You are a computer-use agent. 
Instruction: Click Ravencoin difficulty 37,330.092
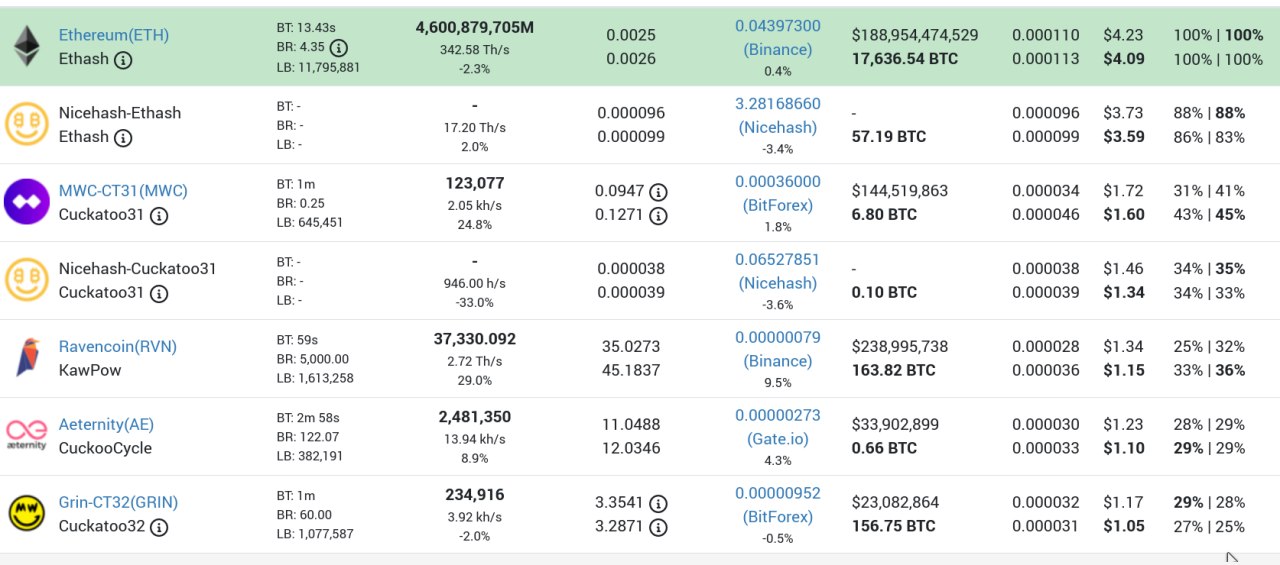point(475,340)
